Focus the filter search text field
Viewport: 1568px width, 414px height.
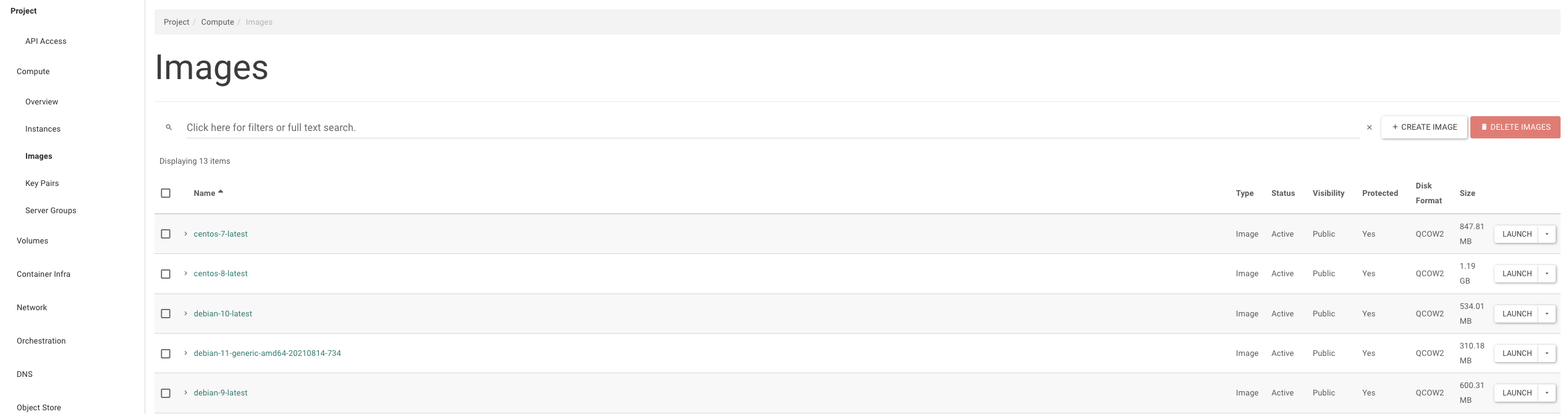coord(773,127)
